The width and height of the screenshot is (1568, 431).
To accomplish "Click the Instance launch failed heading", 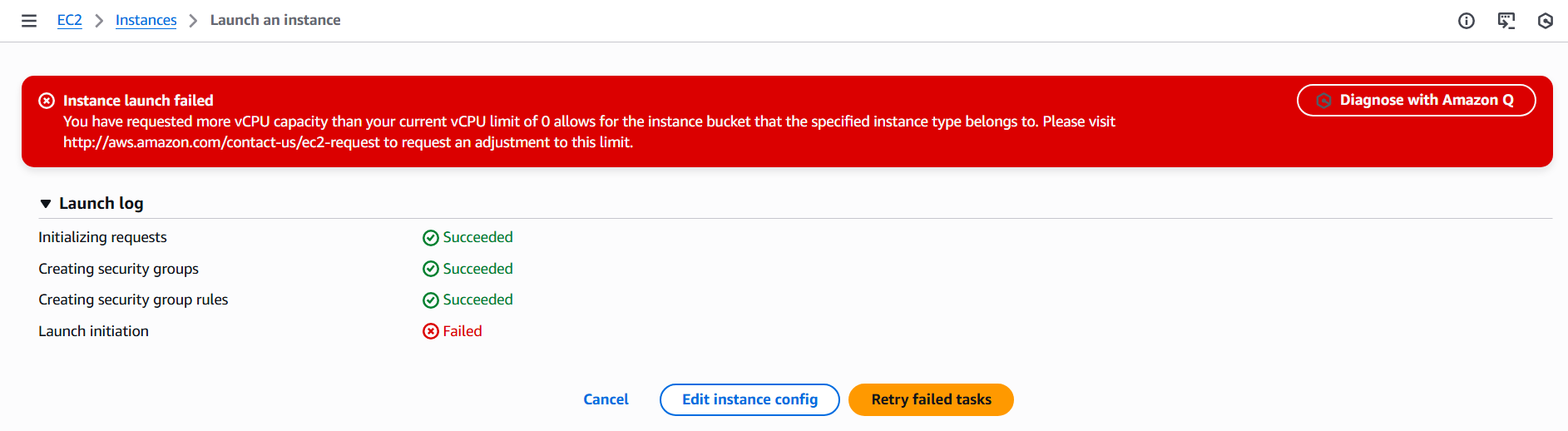I will pyautogui.click(x=138, y=101).
